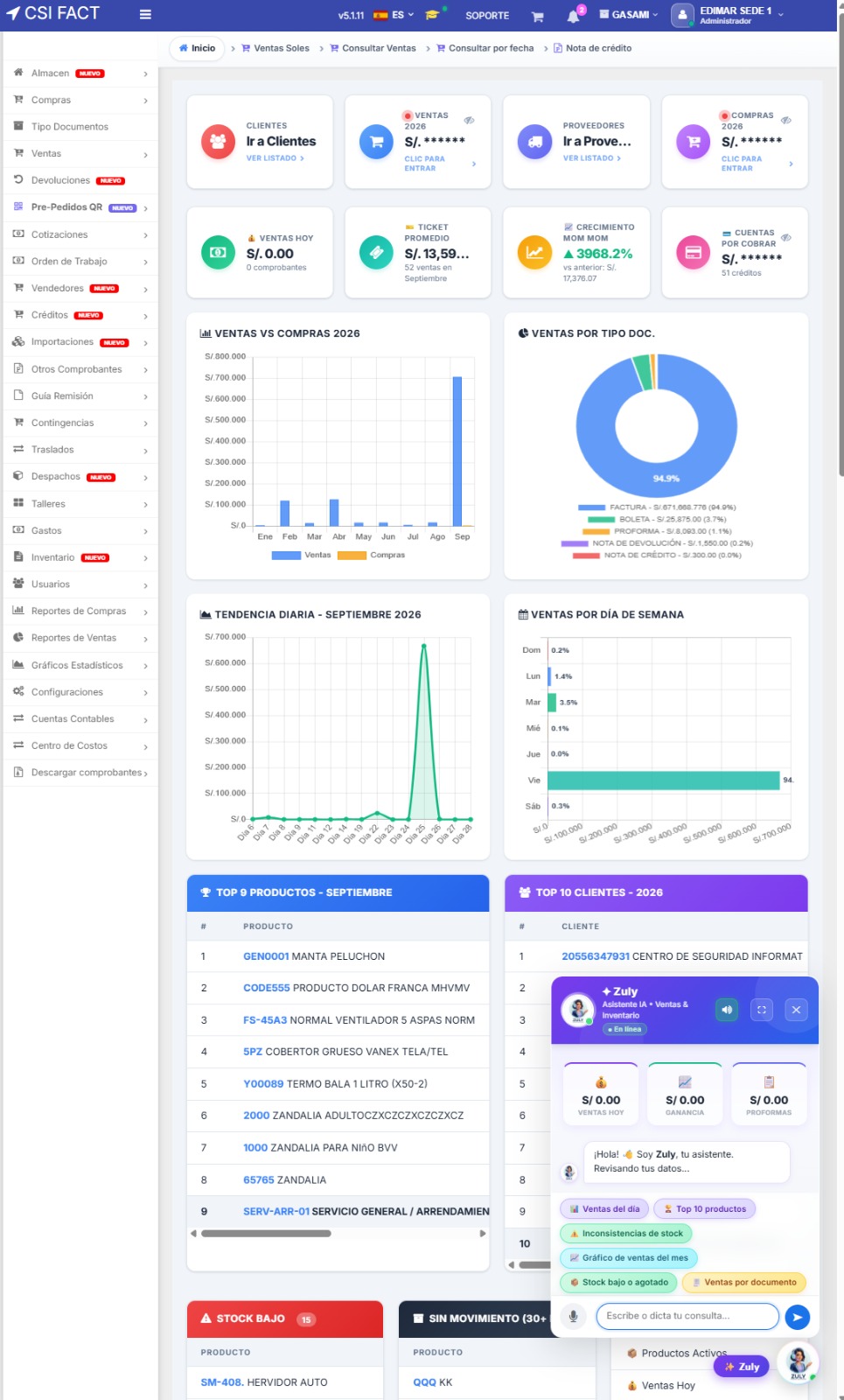The width and height of the screenshot is (844, 1400).
Task: Click the Ticket Promedio ticket icon
Action: (x=376, y=253)
